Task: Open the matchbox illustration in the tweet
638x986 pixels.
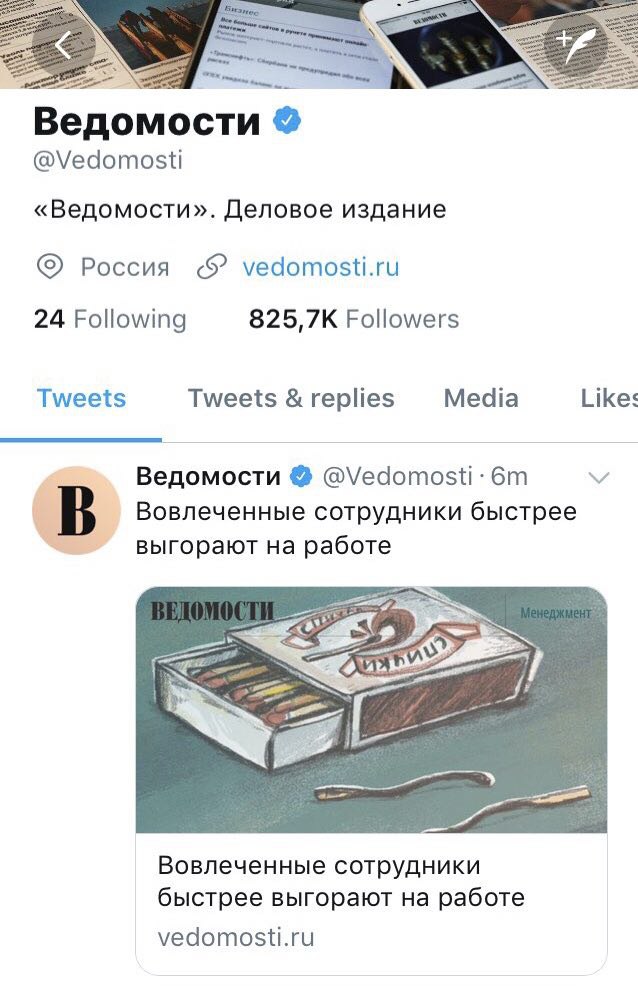Action: point(371,709)
